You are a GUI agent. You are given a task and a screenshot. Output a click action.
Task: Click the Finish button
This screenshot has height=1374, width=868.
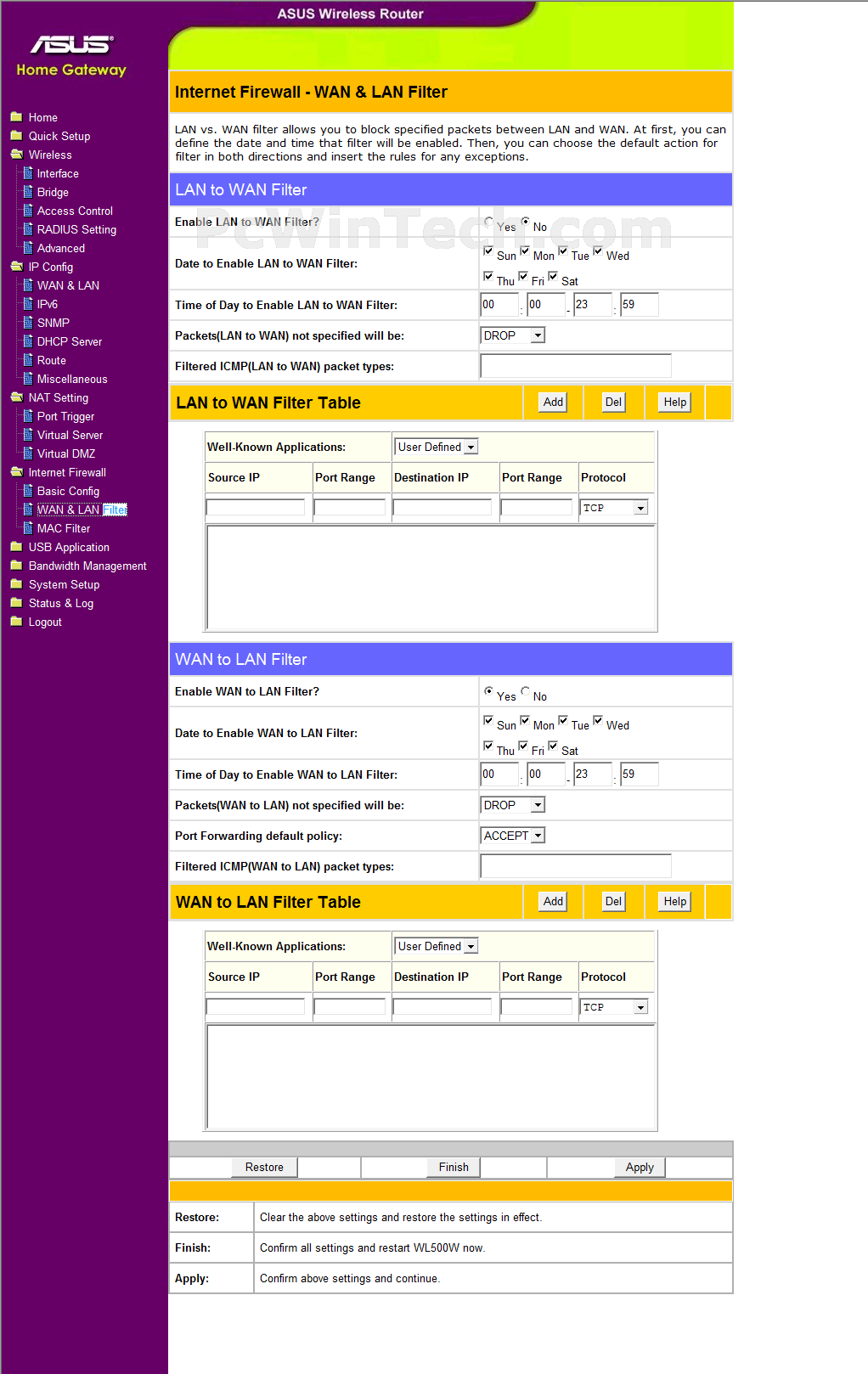point(454,1167)
